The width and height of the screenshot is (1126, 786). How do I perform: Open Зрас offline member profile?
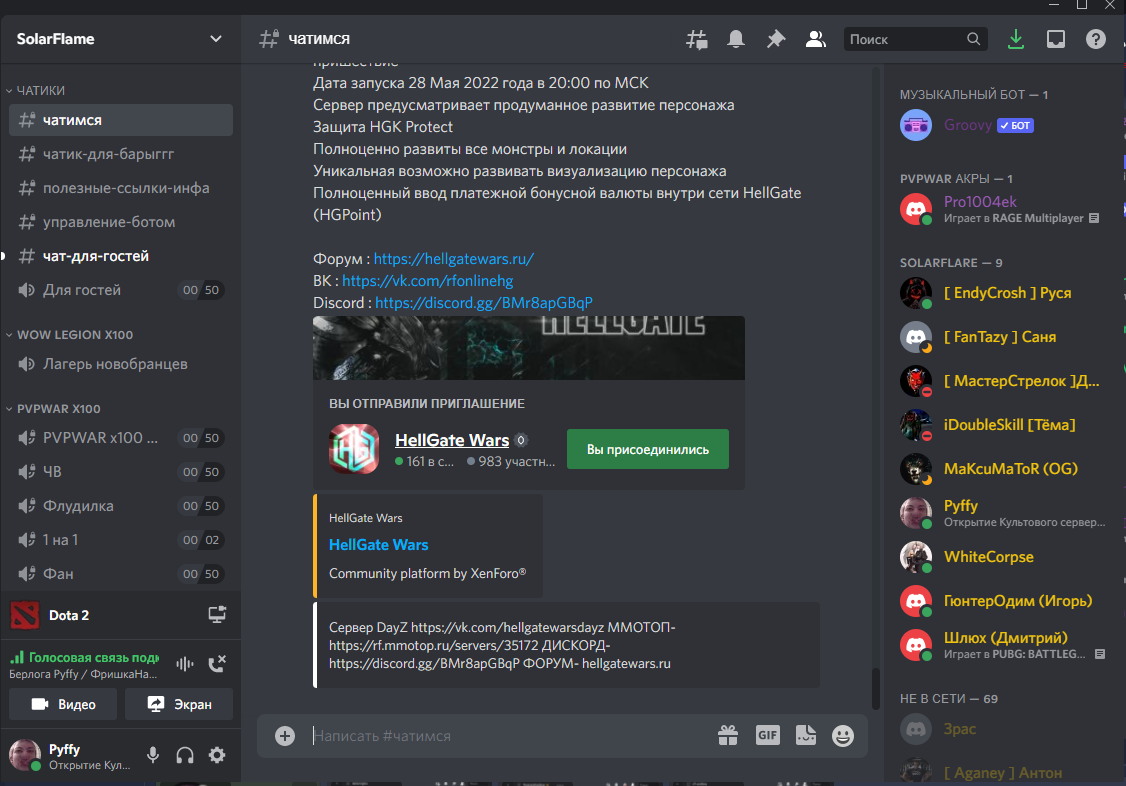(x=1003, y=729)
